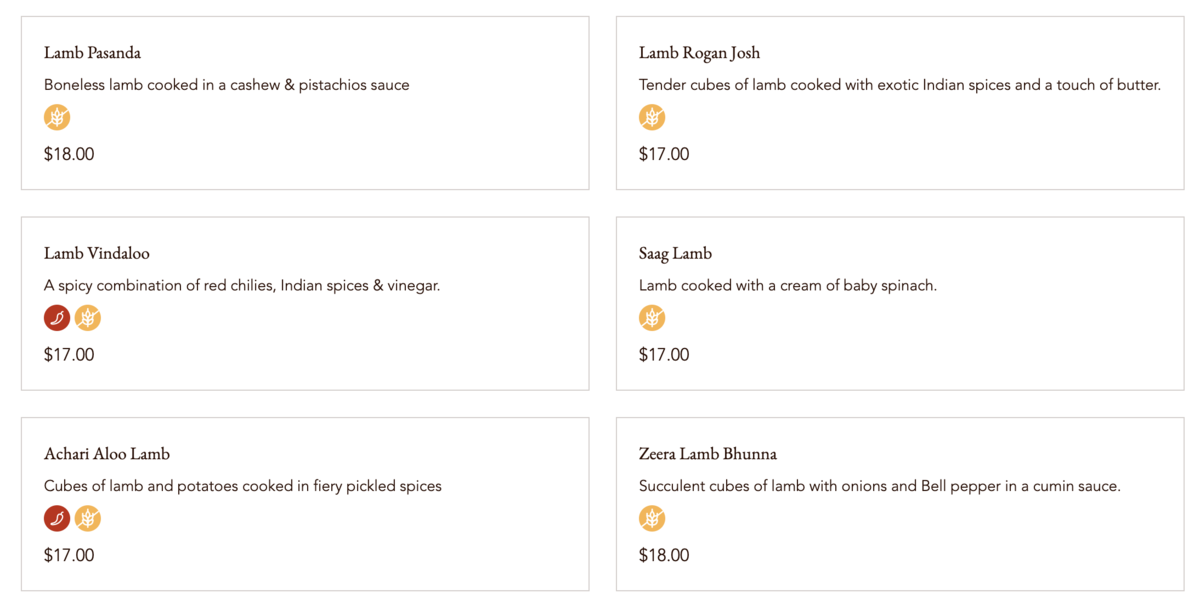Select the Saag Lamb dish title
The height and width of the screenshot is (605, 1200).
[676, 253]
